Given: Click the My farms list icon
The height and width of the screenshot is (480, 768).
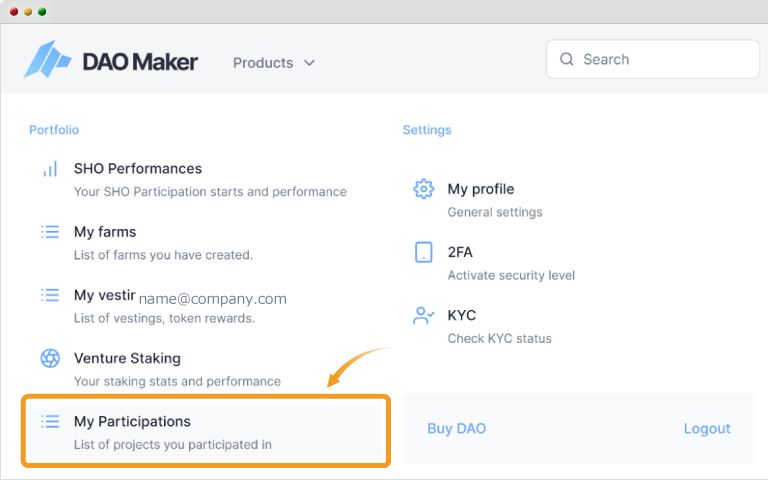Looking at the screenshot, I should (x=50, y=232).
